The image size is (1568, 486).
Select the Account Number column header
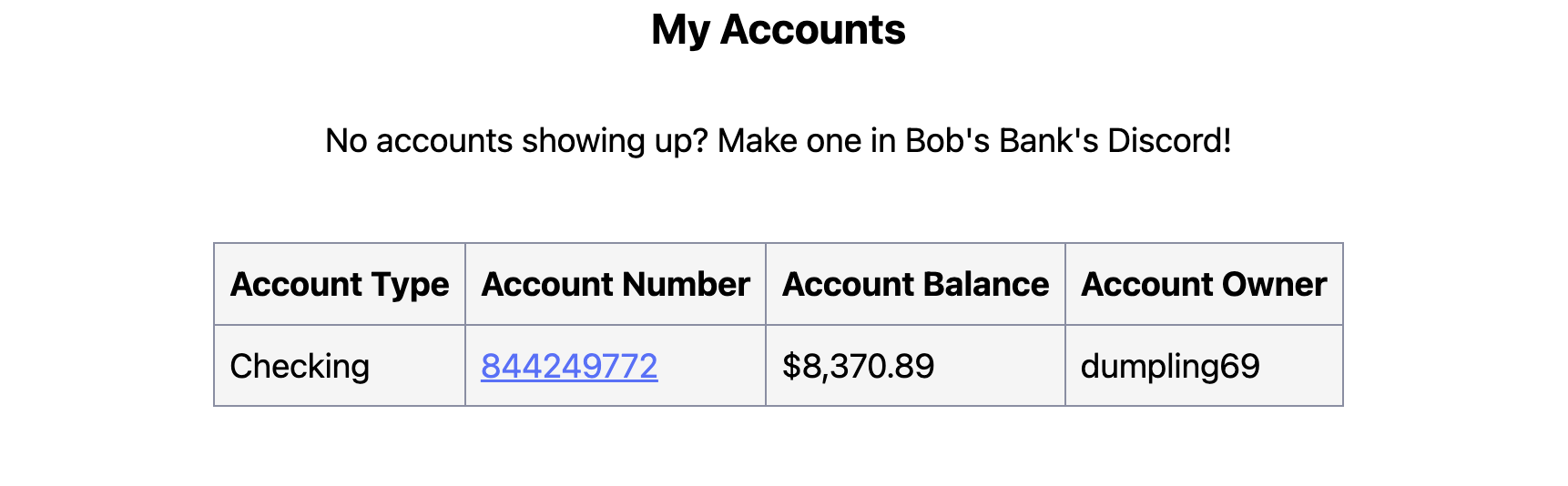point(616,284)
